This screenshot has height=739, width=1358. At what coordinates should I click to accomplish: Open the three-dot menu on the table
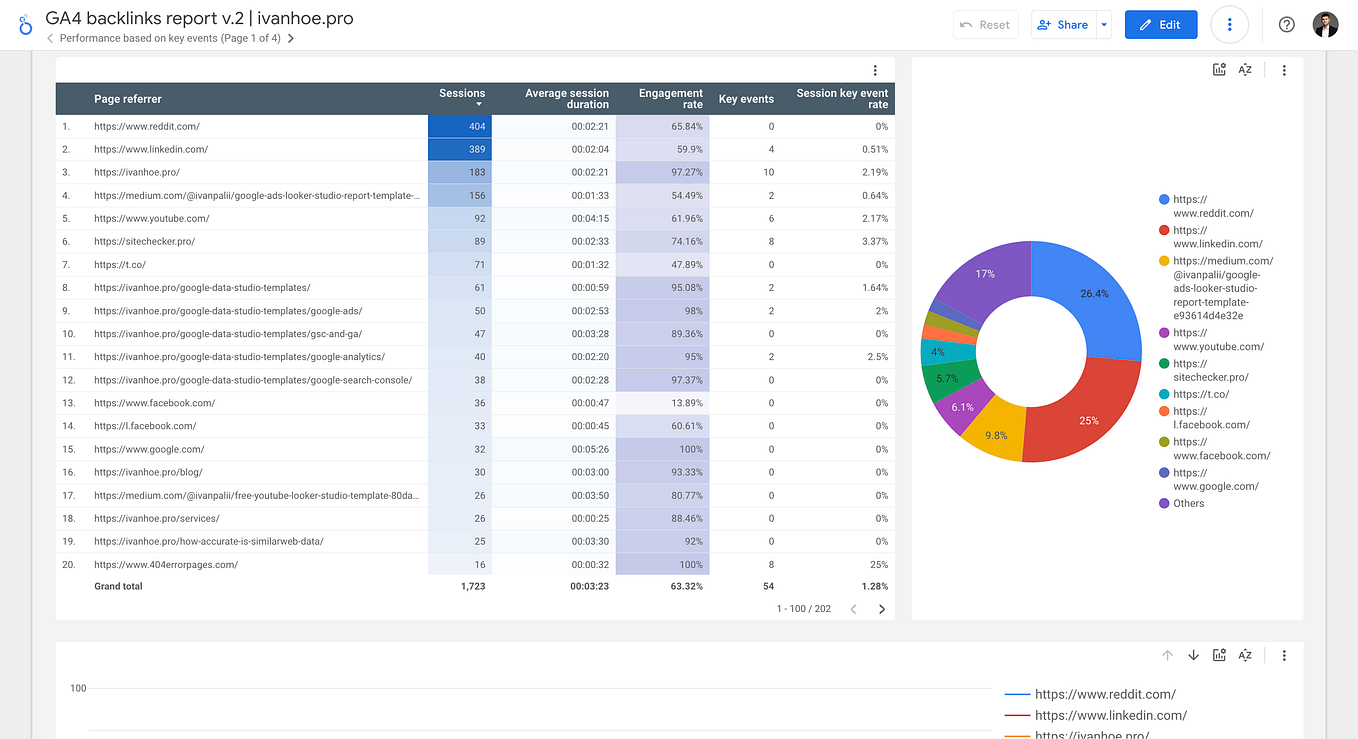(875, 70)
